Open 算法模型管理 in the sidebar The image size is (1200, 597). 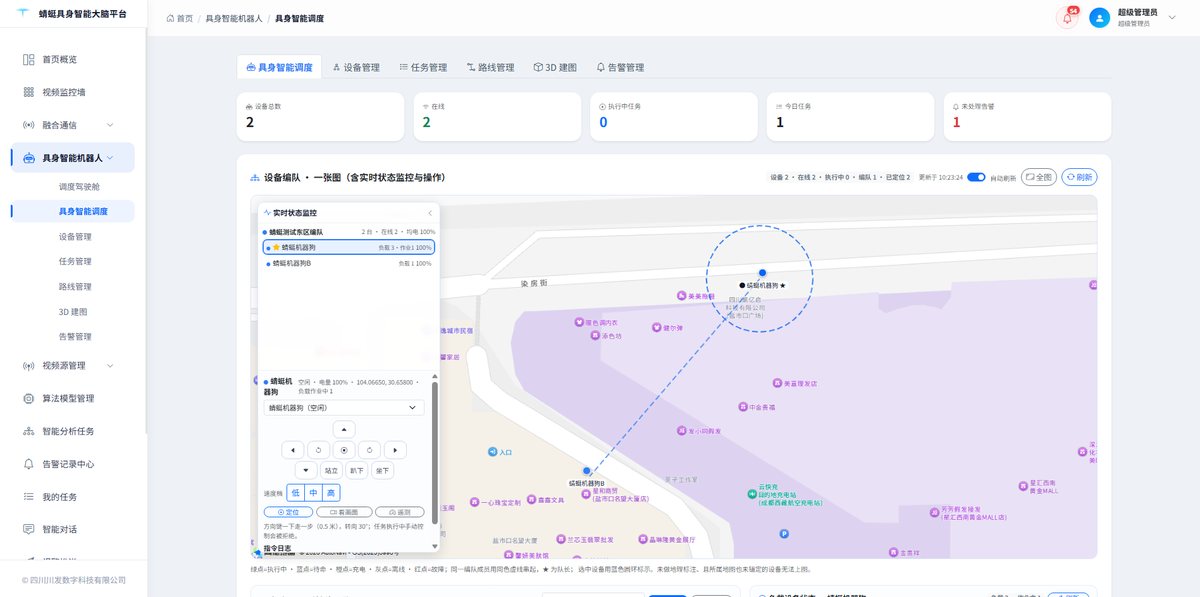click(x=73, y=398)
